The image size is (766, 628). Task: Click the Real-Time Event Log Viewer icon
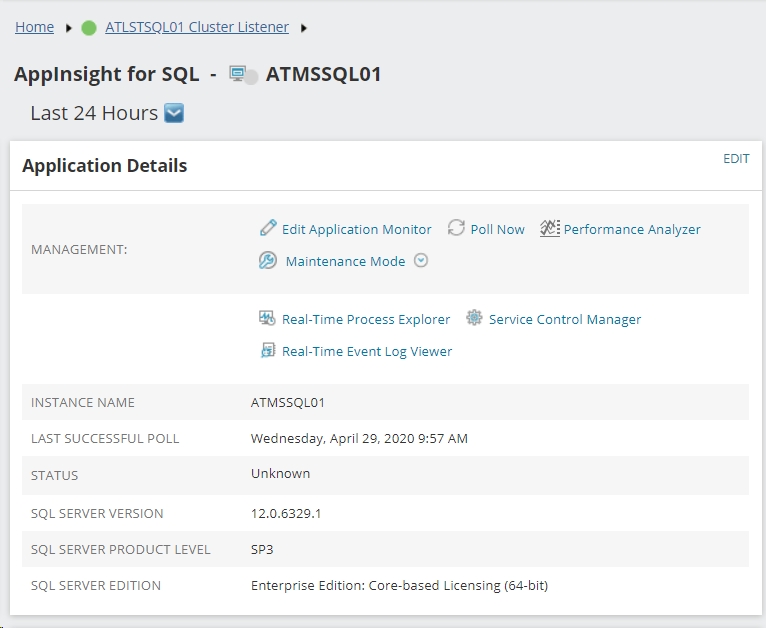tap(268, 350)
